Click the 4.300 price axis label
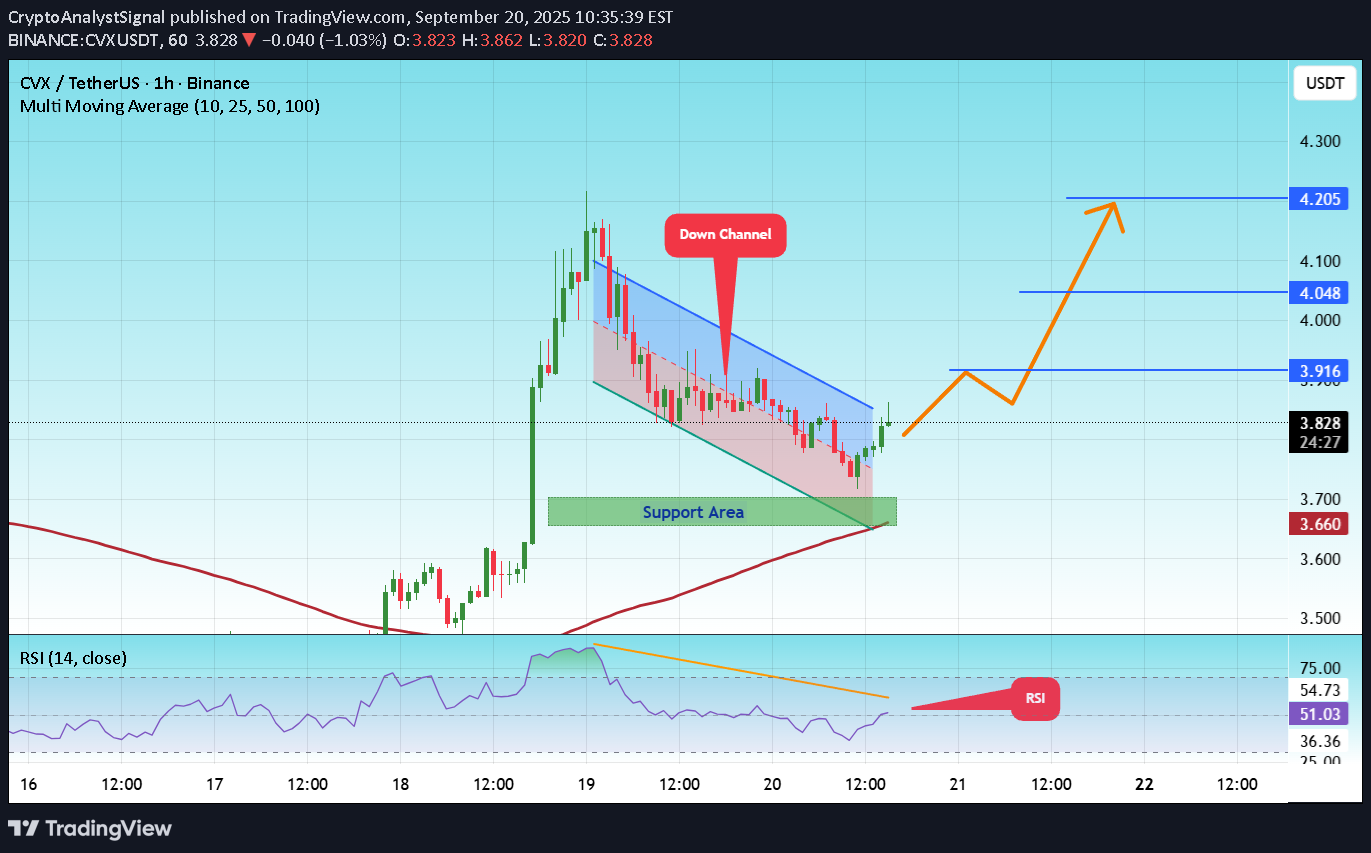1371x853 pixels. tap(1319, 142)
